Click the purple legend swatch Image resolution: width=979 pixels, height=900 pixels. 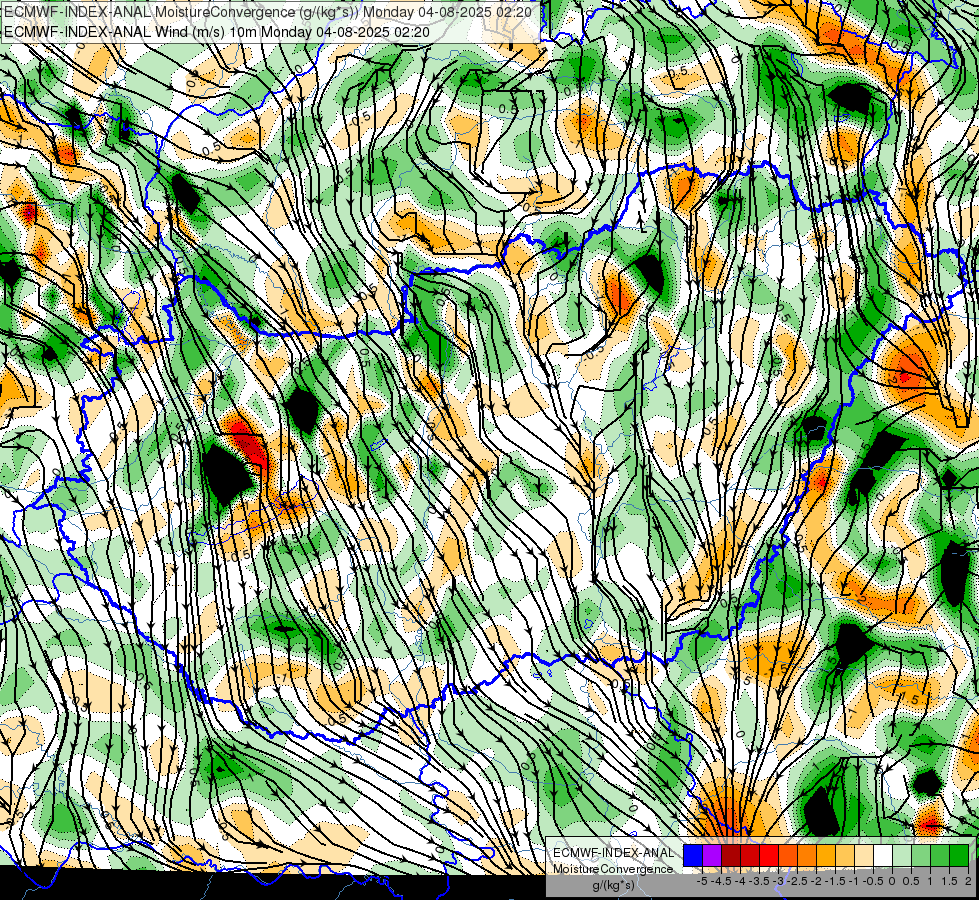(712, 856)
